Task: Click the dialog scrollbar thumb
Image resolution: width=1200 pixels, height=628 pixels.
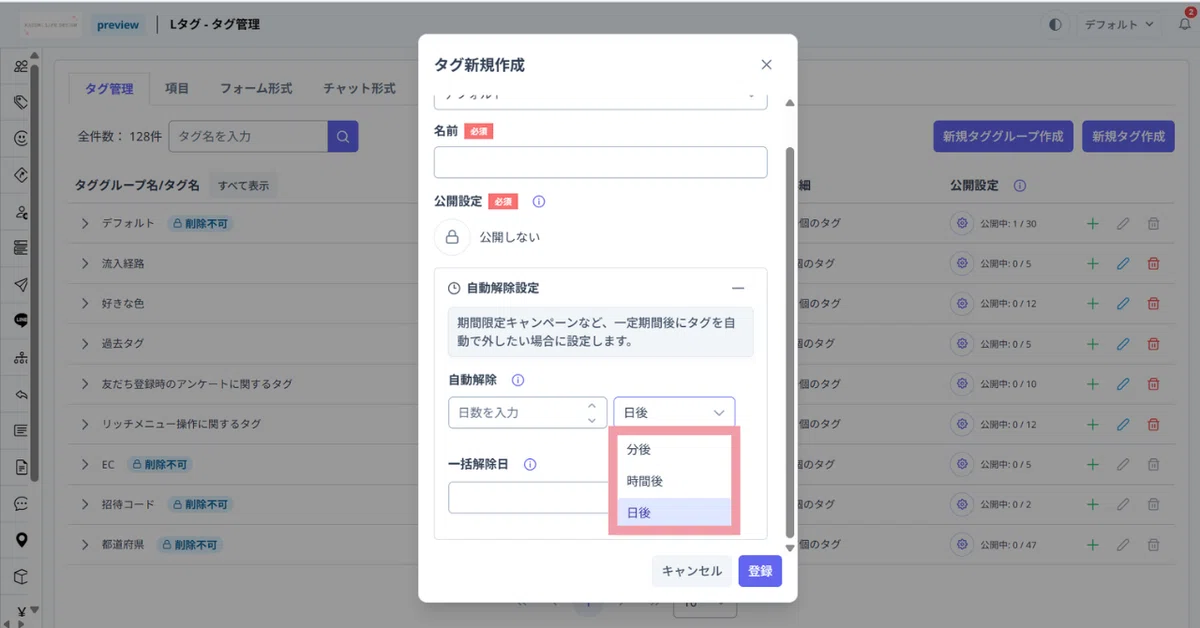Action: [x=790, y=340]
